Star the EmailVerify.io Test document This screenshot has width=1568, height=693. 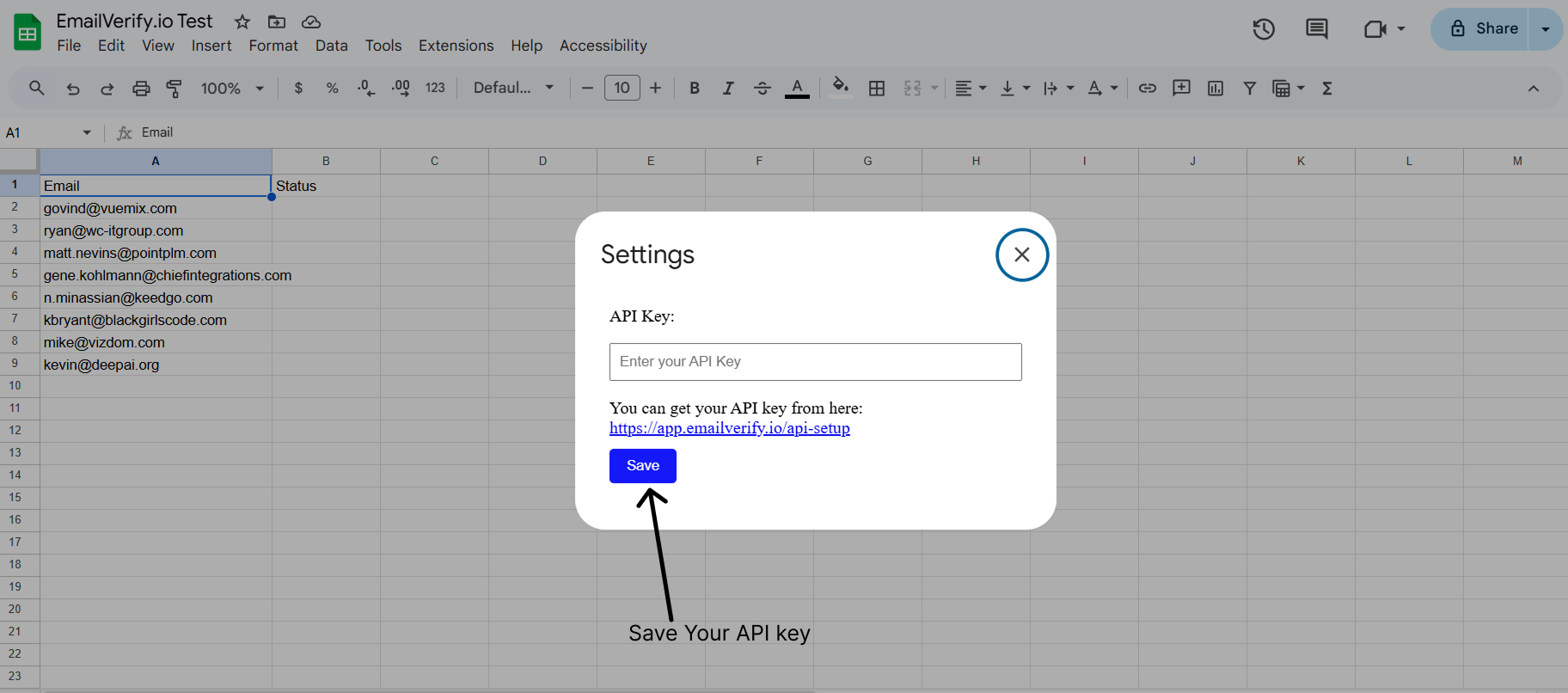tap(242, 21)
